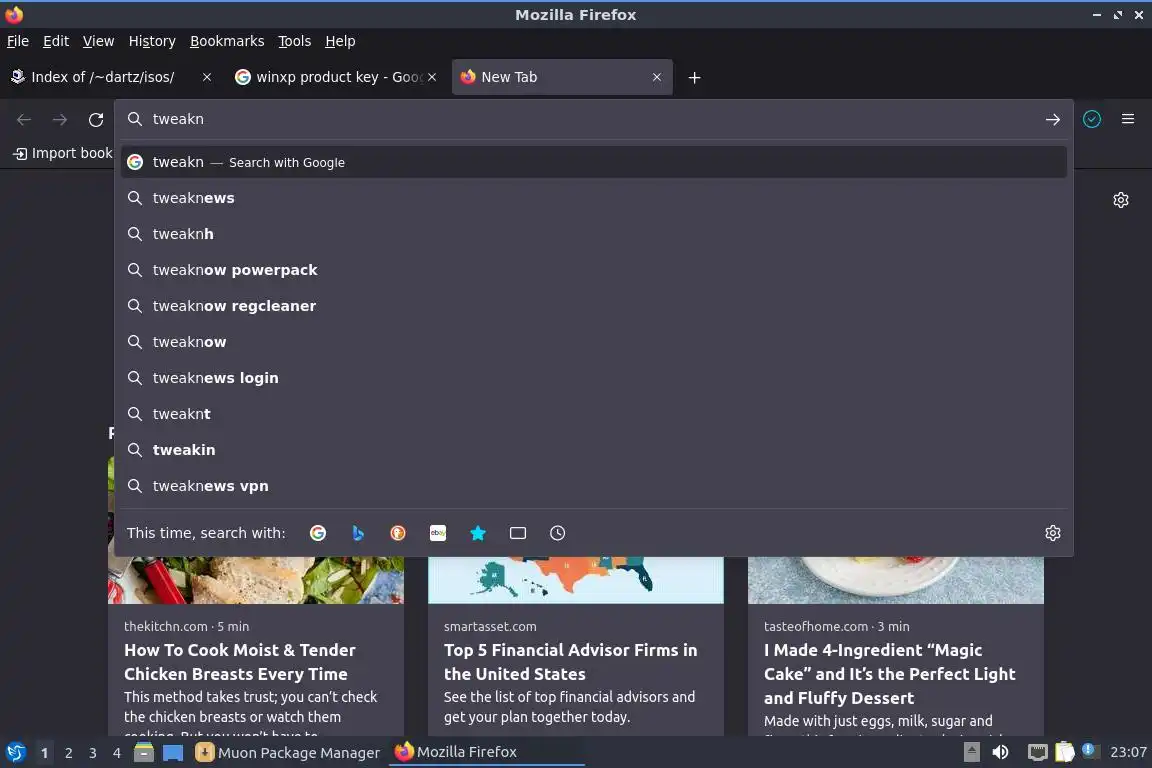The width and height of the screenshot is (1152, 768).
Task: Search history with the clock icon
Action: (558, 533)
